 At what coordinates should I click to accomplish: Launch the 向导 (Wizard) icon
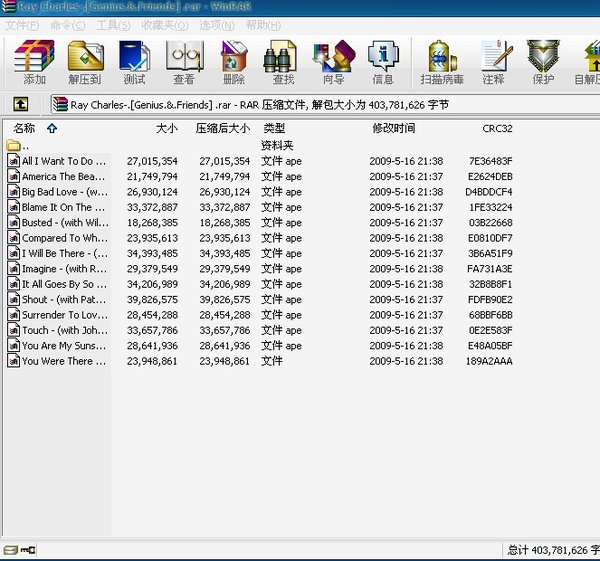(333, 62)
